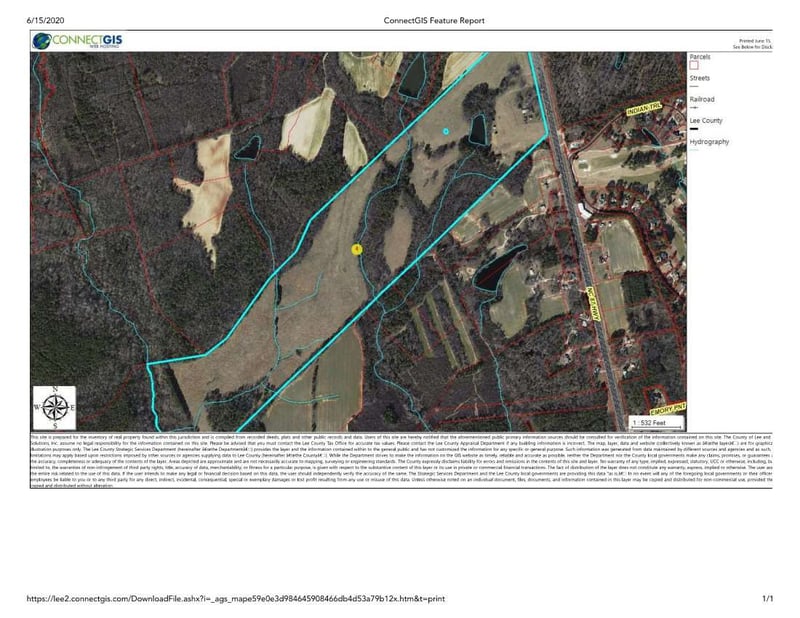
Task: Click the Parcels legend square symbol
Action: [694, 65]
